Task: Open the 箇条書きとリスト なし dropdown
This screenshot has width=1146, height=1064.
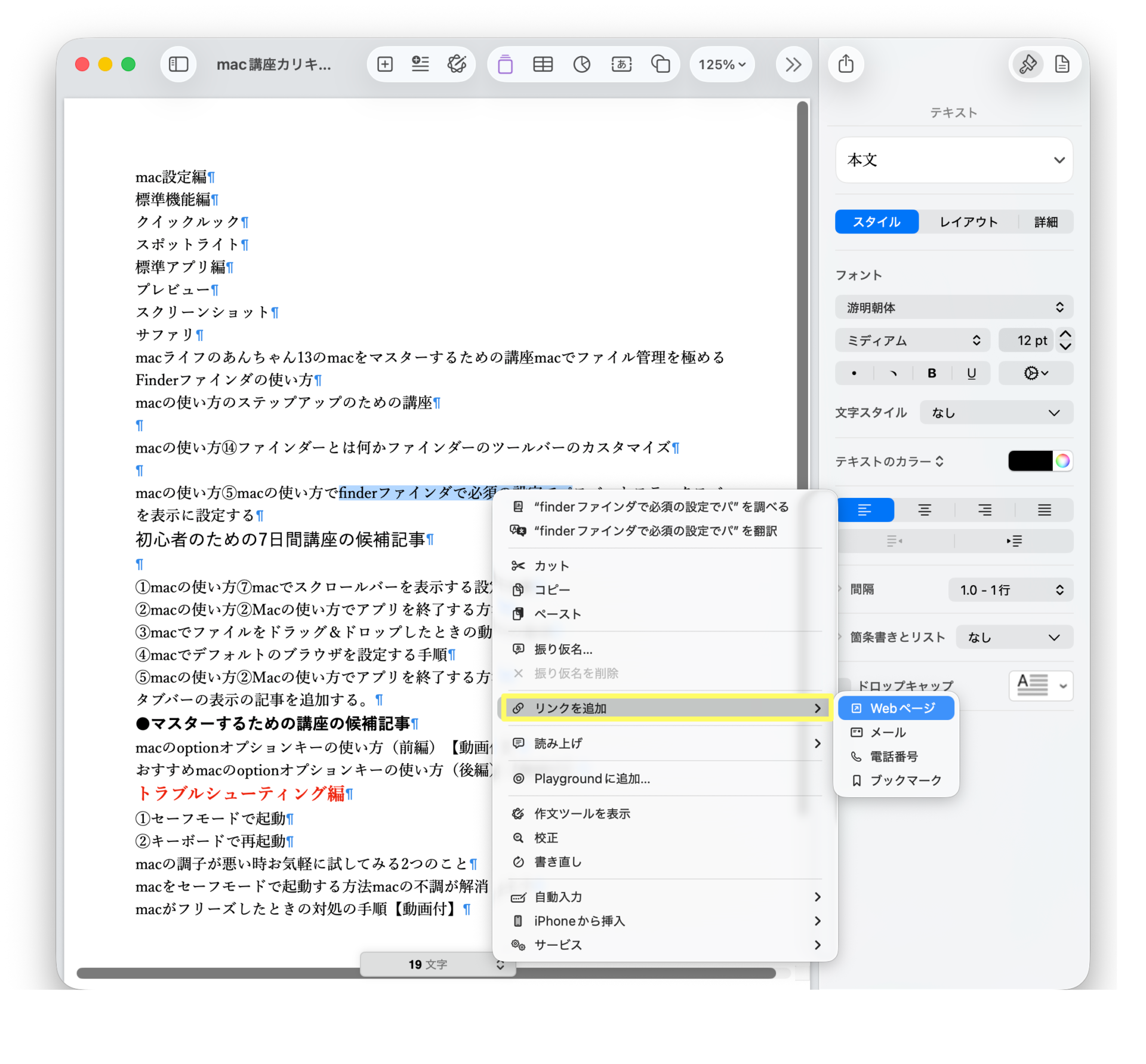Action: (1015, 637)
